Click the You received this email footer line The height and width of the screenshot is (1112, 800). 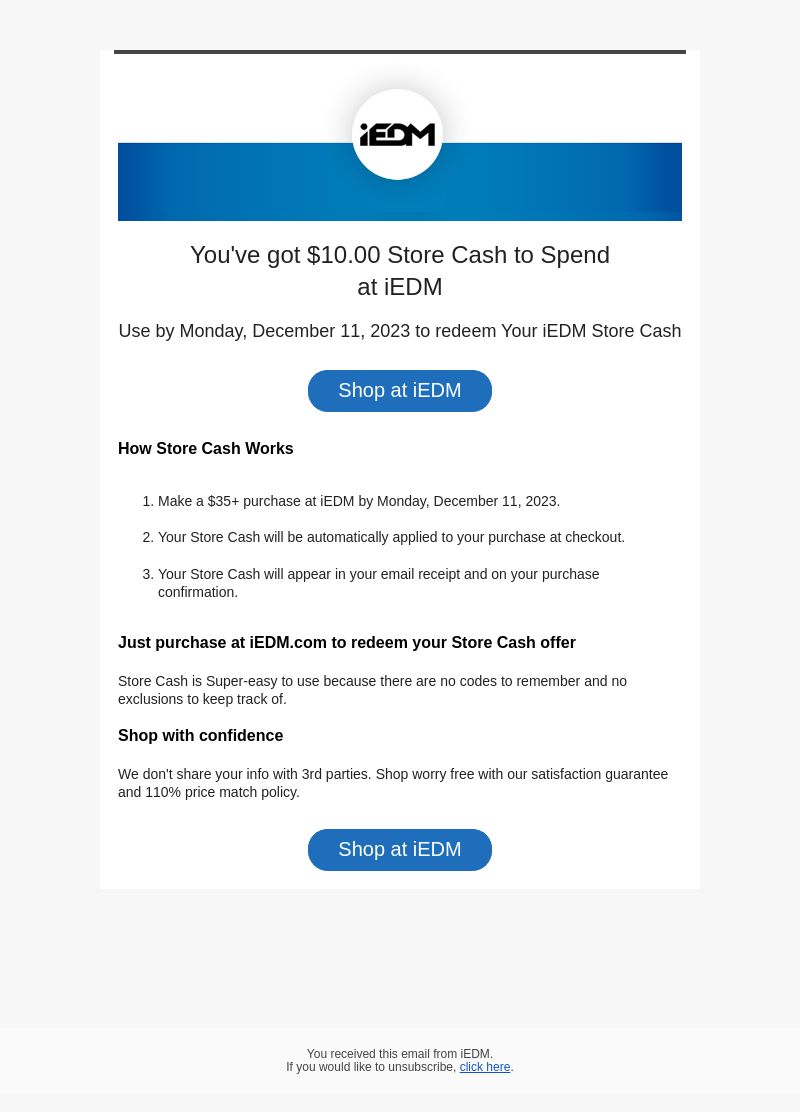[x=400, y=1054]
